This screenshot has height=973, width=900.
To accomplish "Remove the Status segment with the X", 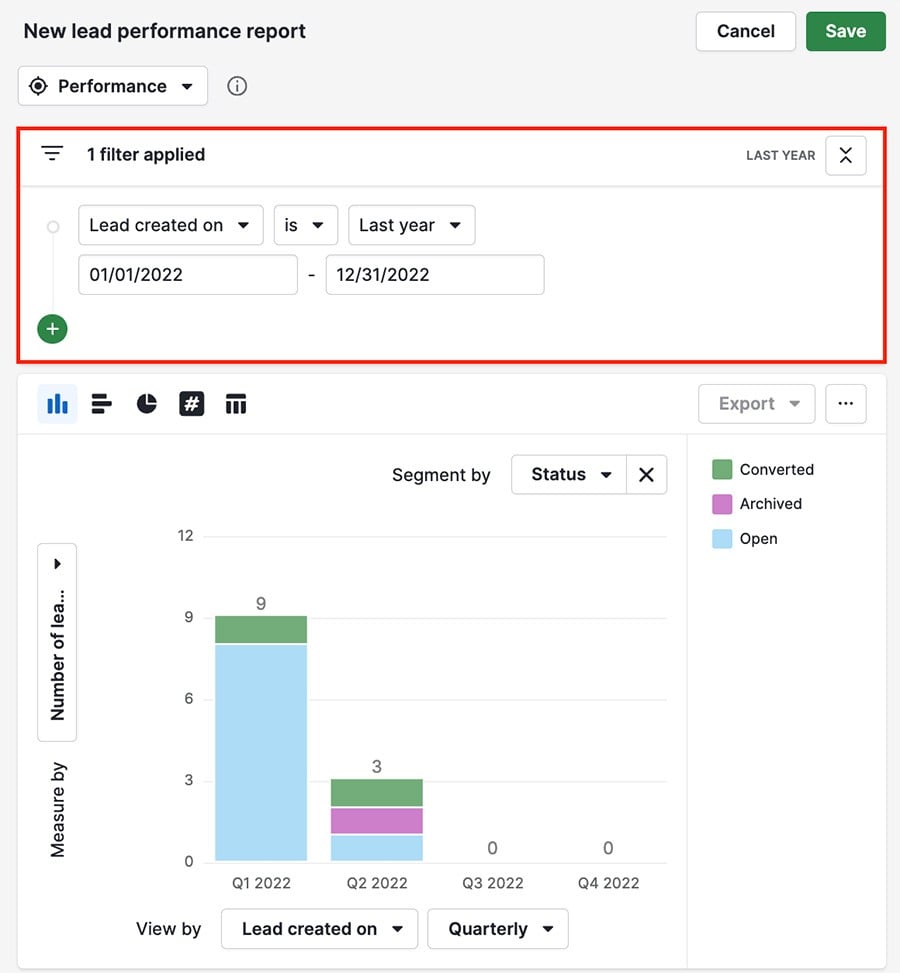I will [646, 474].
